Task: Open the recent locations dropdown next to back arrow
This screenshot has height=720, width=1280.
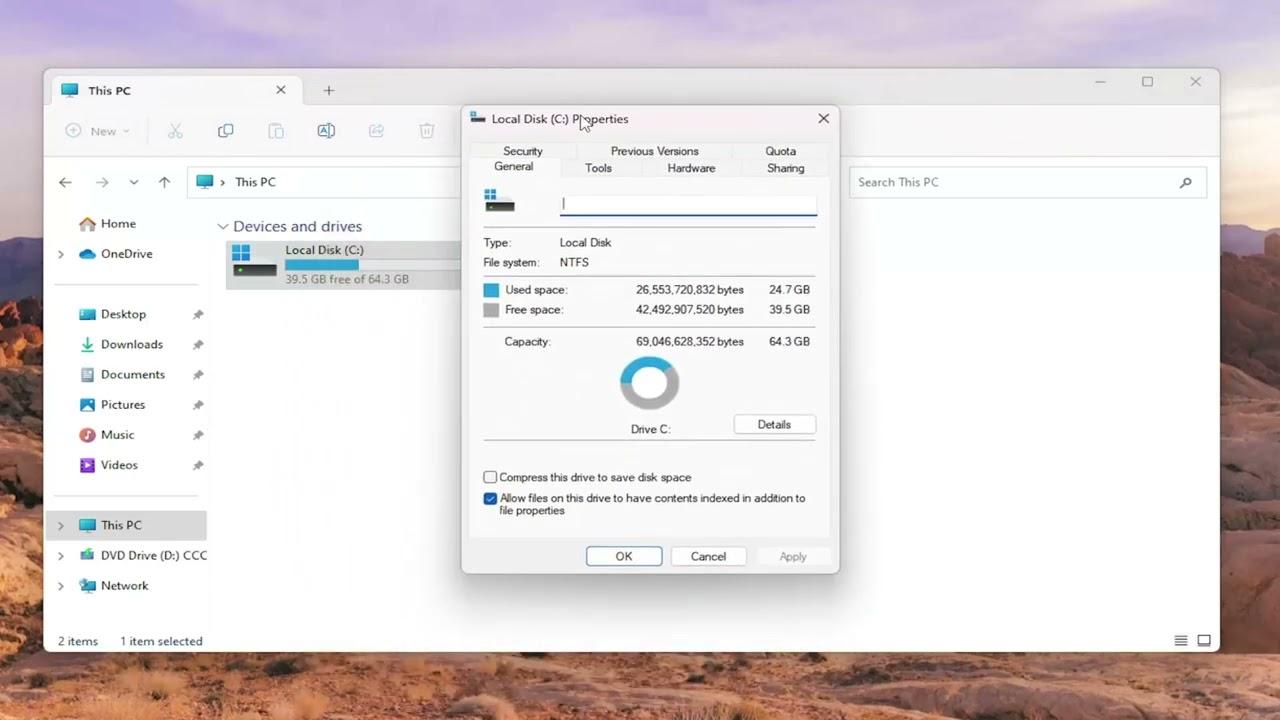Action: tap(133, 182)
